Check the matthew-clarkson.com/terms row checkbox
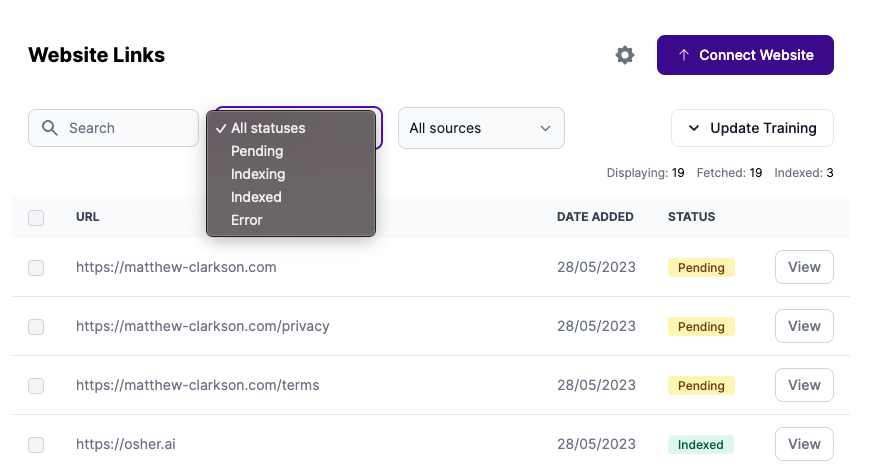The image size is (870, 473). (x=36, y=385)
